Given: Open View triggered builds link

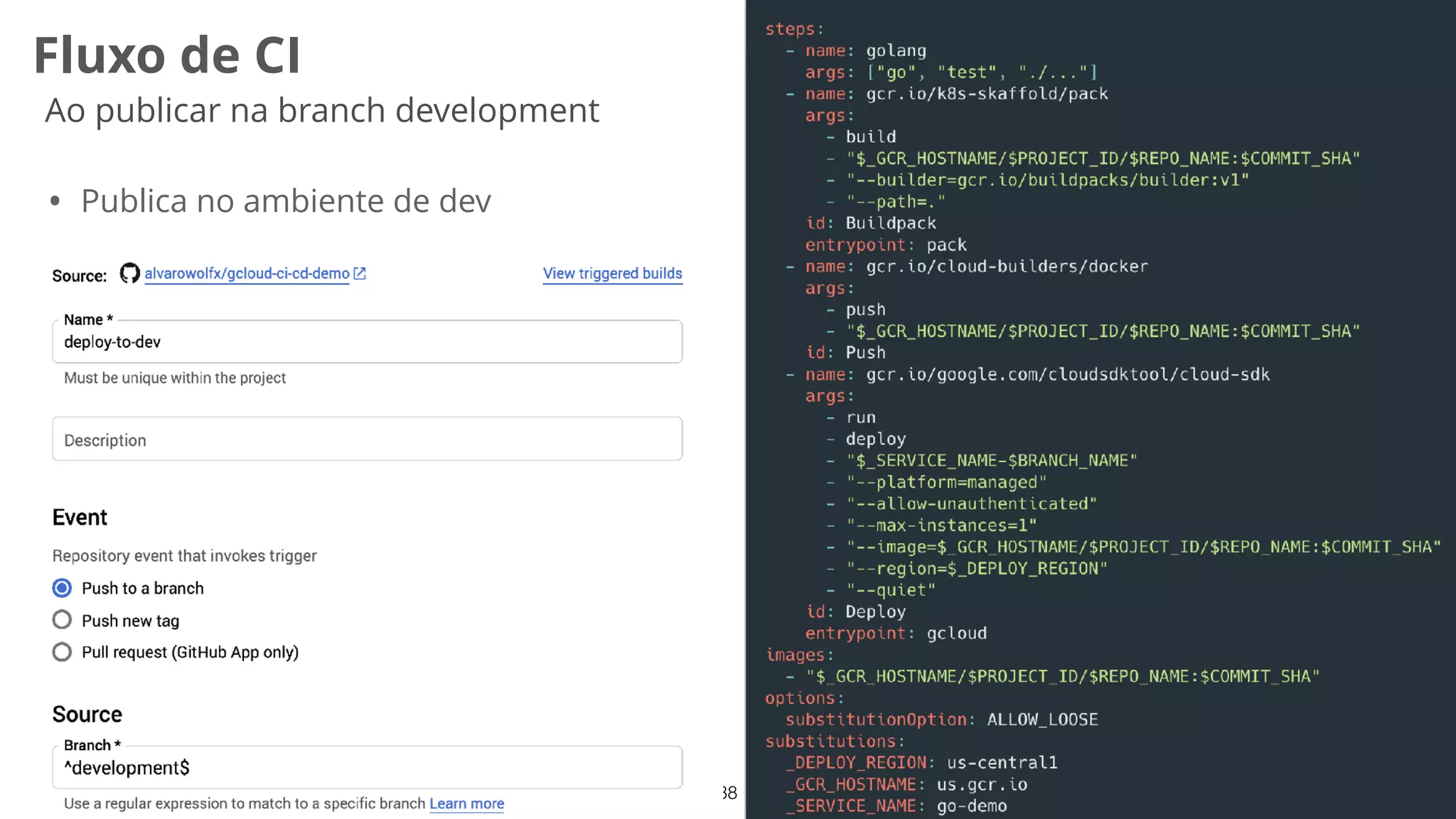Looking at the screenshot, I should pos(612,274).
